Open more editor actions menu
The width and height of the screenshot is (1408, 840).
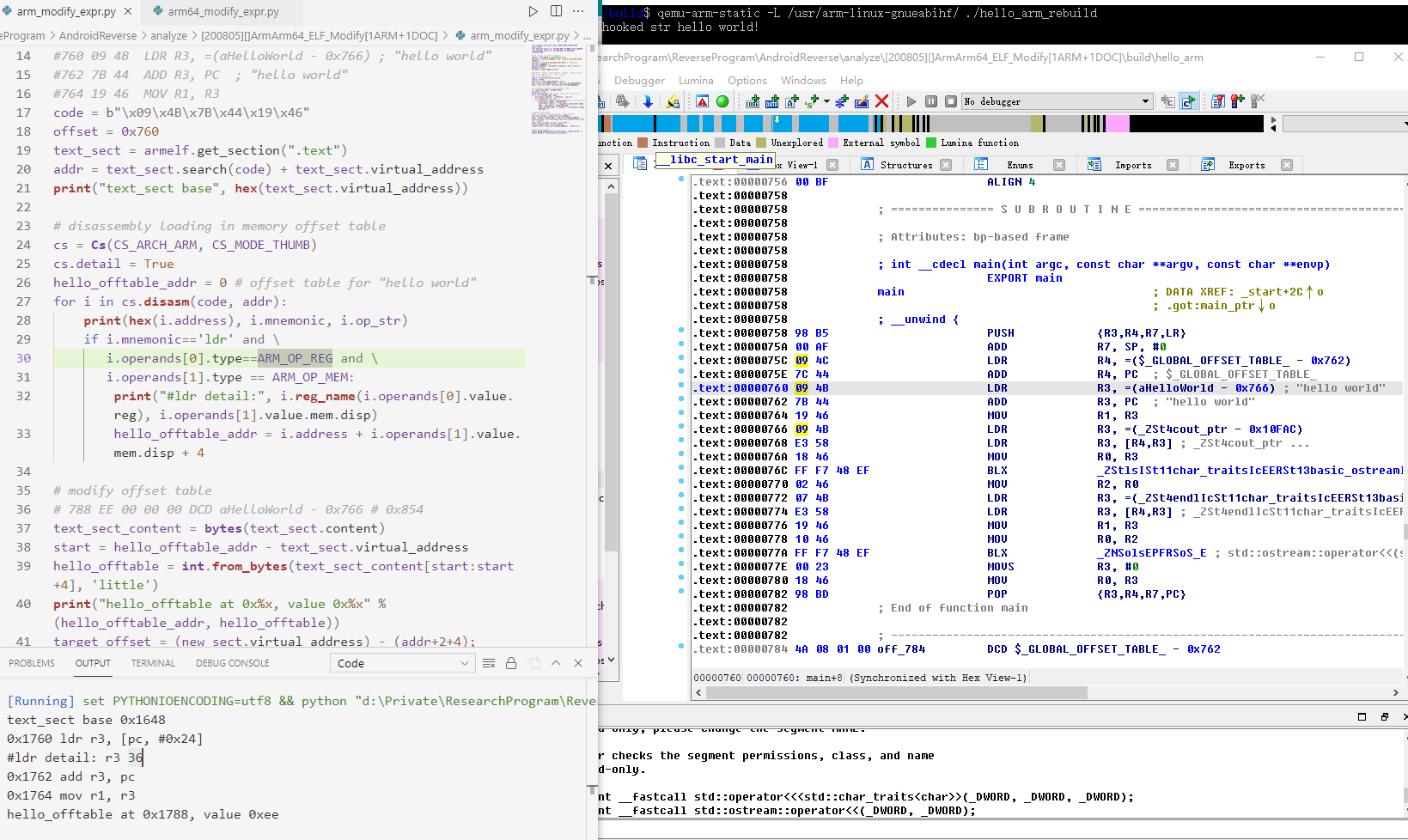click(x=578, y=11)
